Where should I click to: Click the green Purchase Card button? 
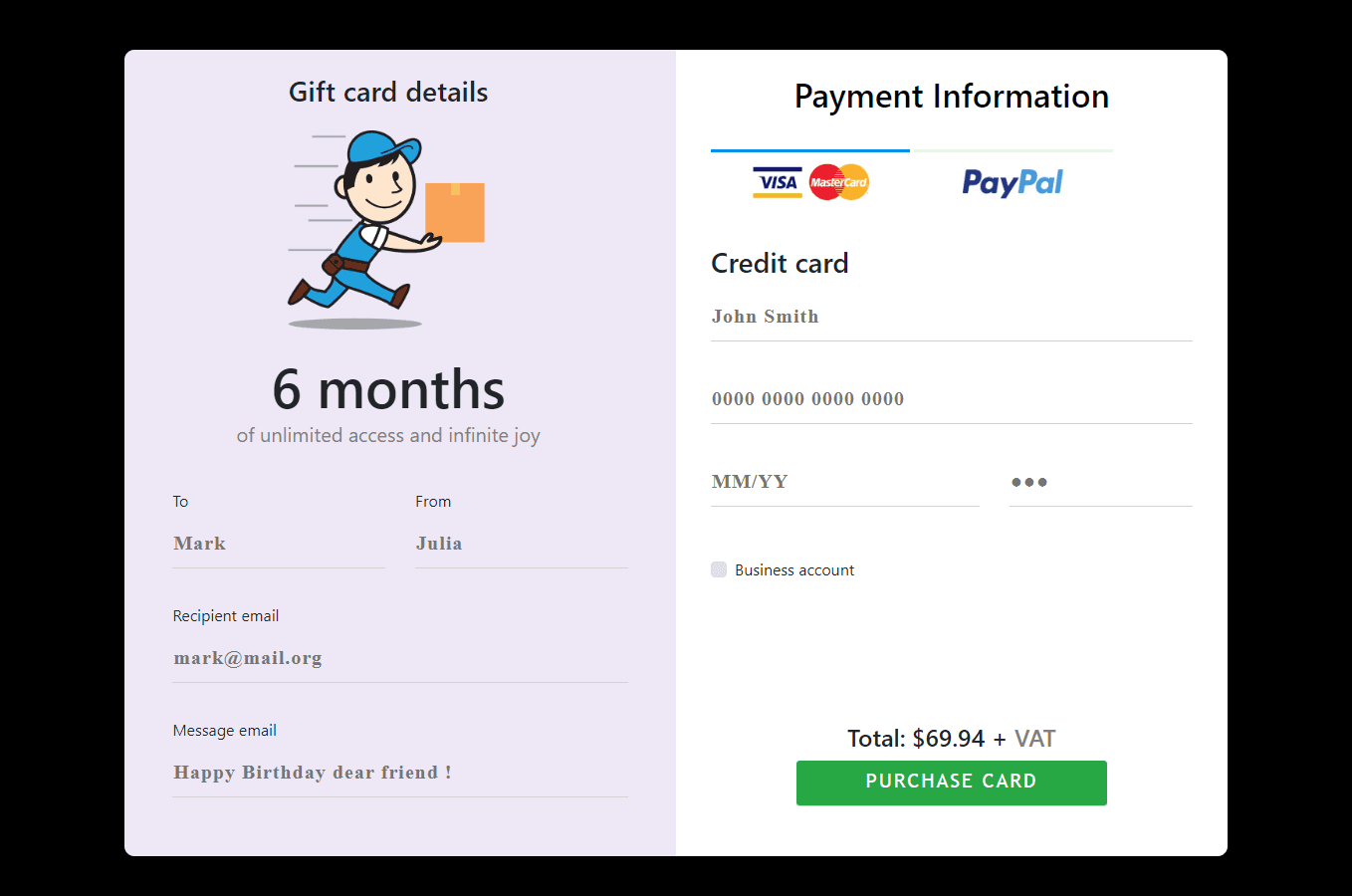(x=951, y=783)
